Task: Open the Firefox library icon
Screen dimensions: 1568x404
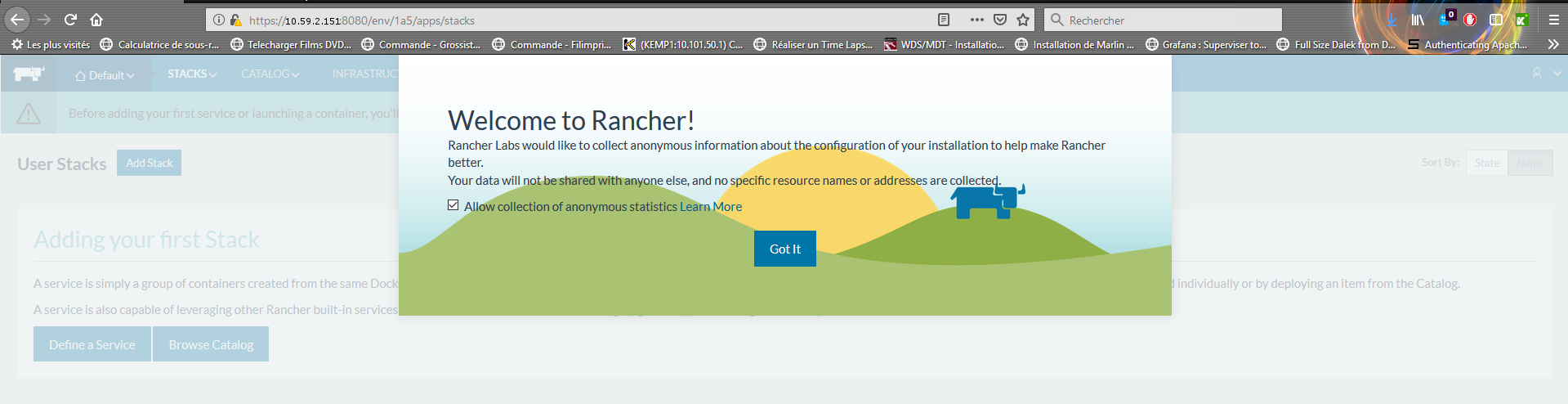Action: coord(1418,20)
